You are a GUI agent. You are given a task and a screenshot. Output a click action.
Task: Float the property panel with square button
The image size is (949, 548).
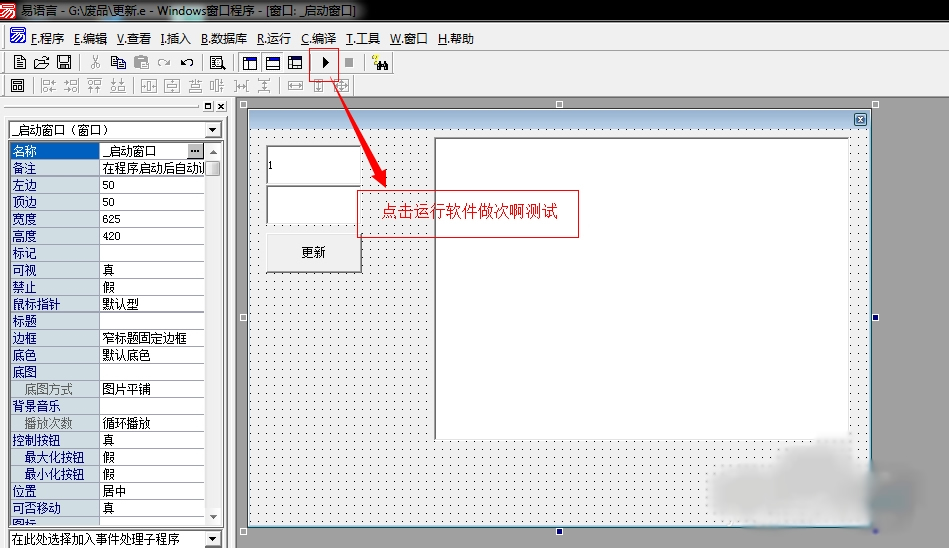tap(208, 107)
